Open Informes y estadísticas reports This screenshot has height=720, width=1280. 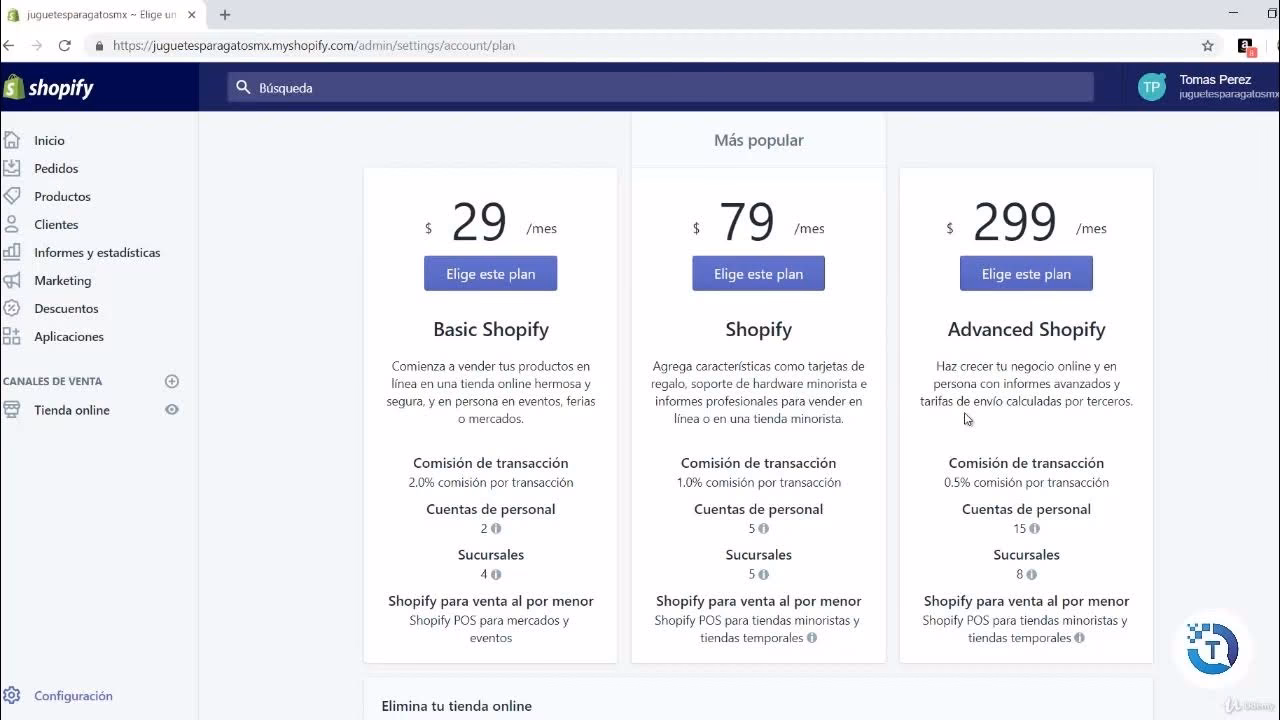click(x=96, y=252)
